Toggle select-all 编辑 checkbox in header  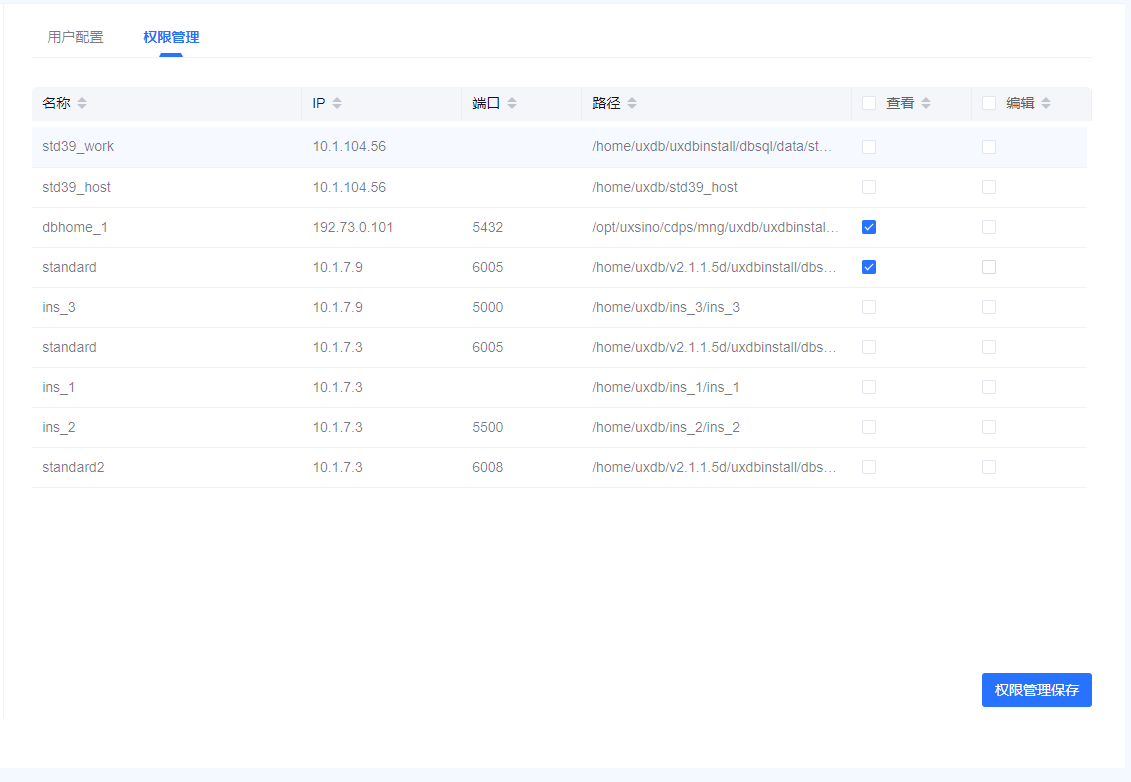pos(989,103)
